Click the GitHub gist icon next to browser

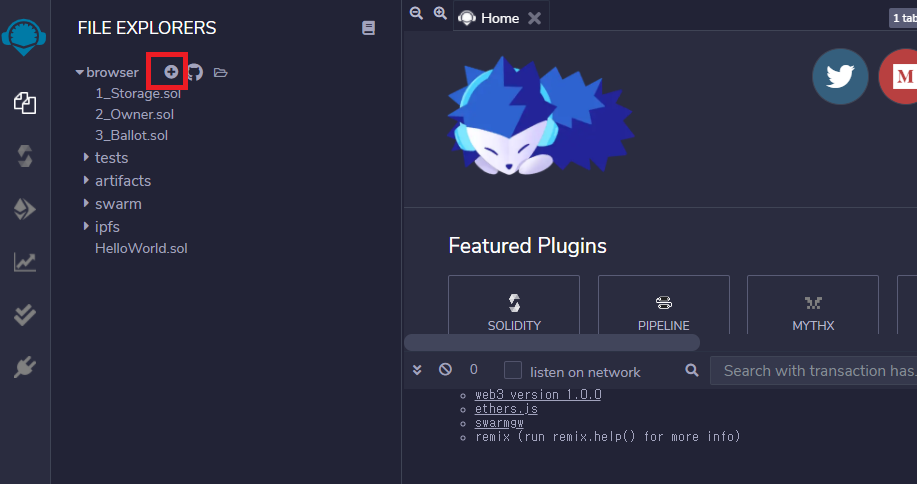pos(195,72)
